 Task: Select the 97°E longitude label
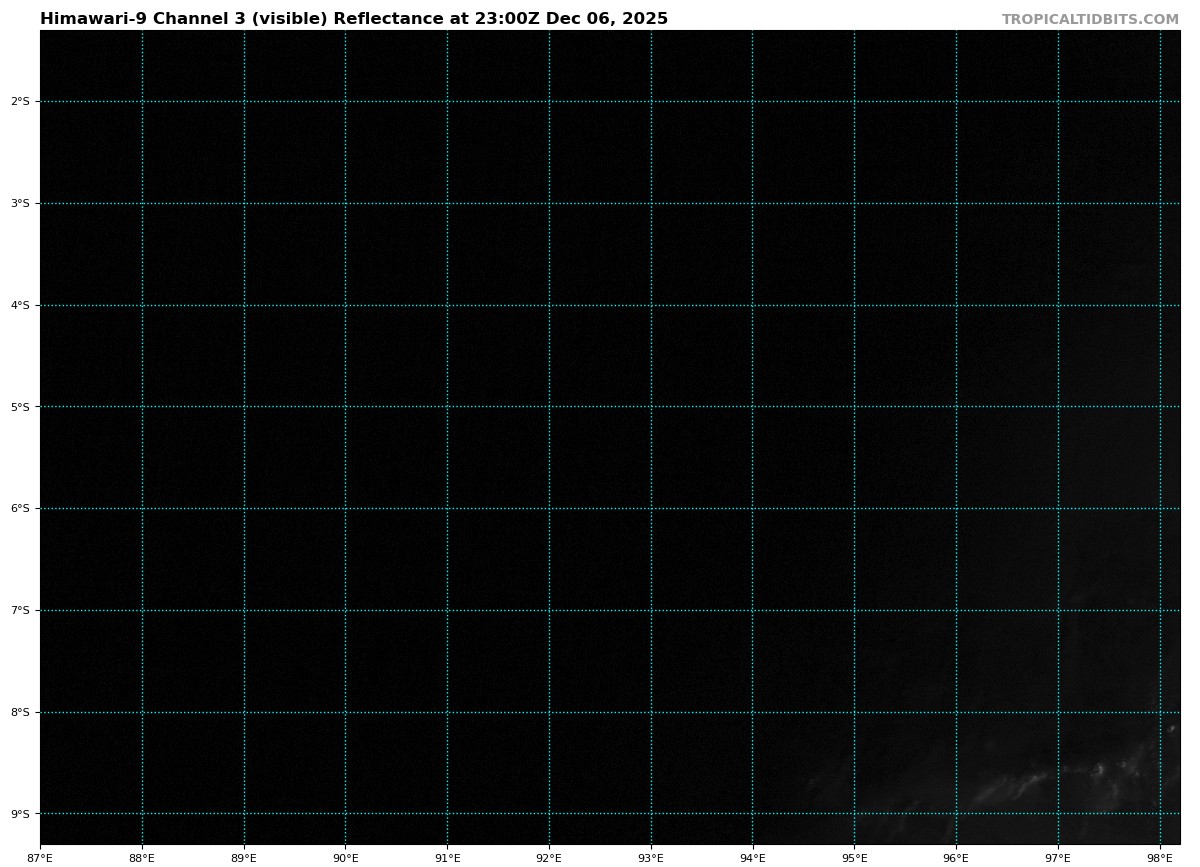click(x=1058, y=857)
